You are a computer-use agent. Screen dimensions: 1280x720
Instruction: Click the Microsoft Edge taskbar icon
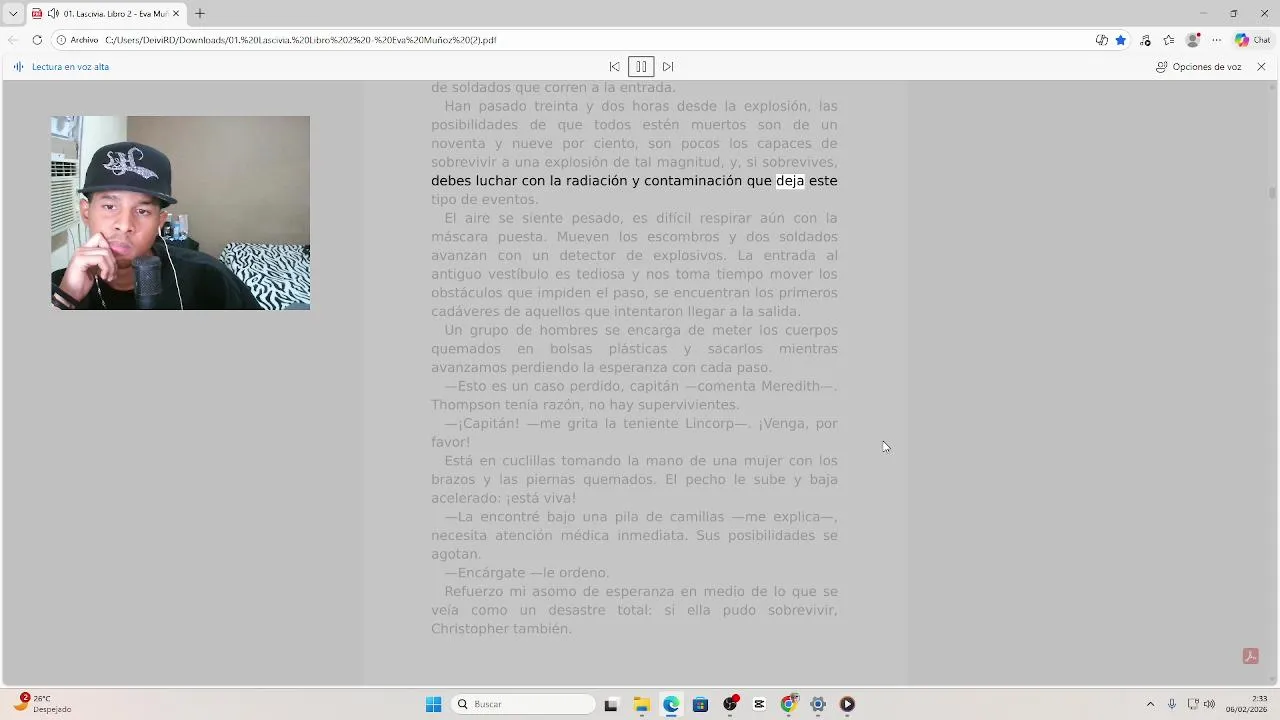click(670, 704)
